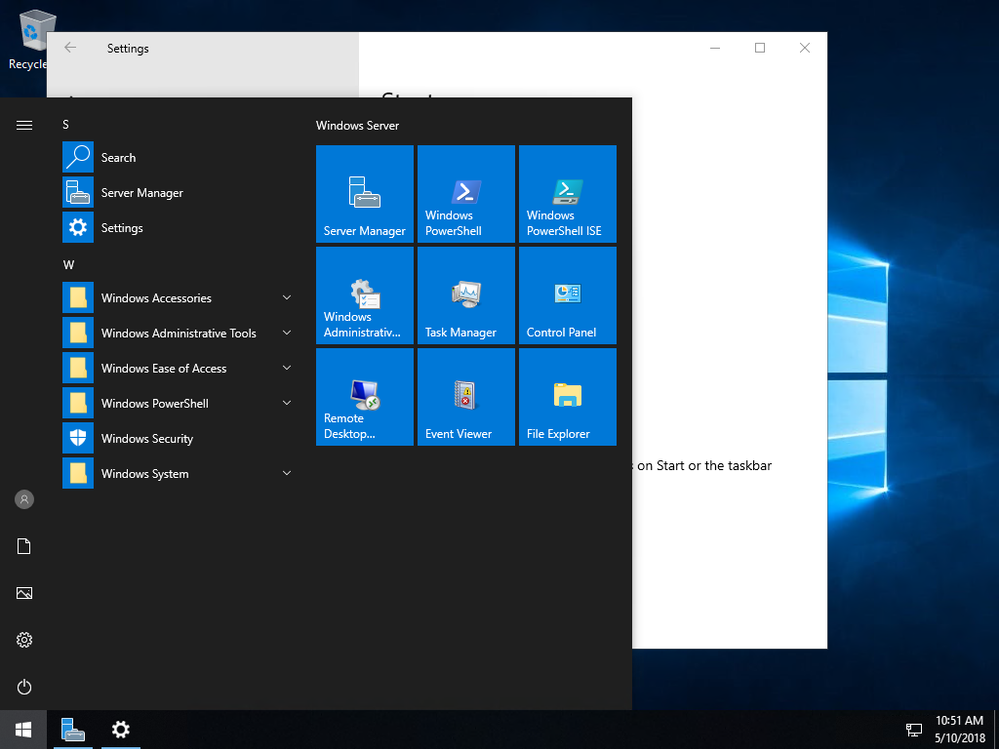Launch the Remote Desktop Connection tile
This screenshot has width=999, height=749.
(364, 396)
